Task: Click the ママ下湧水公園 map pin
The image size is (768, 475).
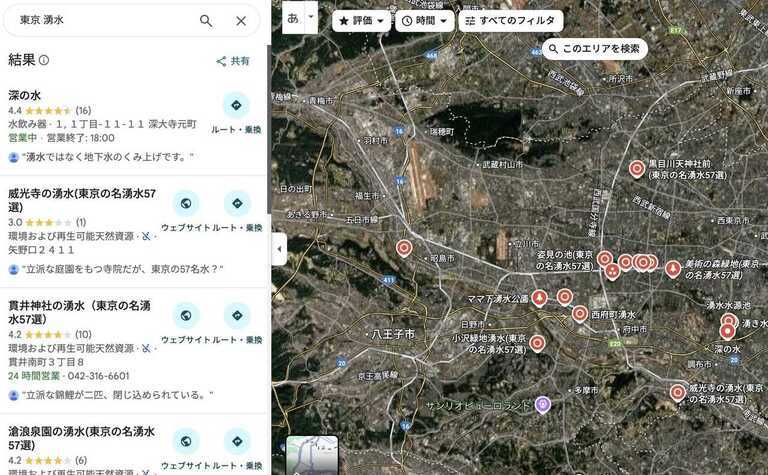Action: click(x=539, y=298)
